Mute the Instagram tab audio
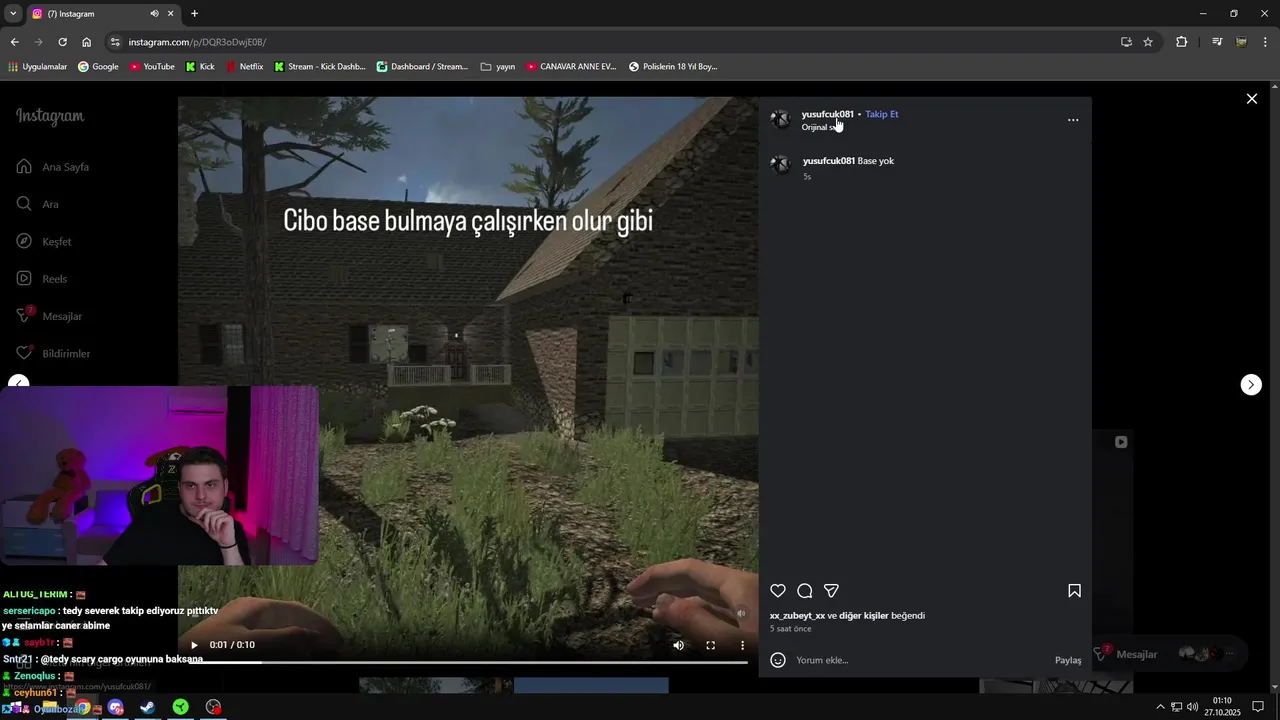The image size is (1280, 720). 154,14
